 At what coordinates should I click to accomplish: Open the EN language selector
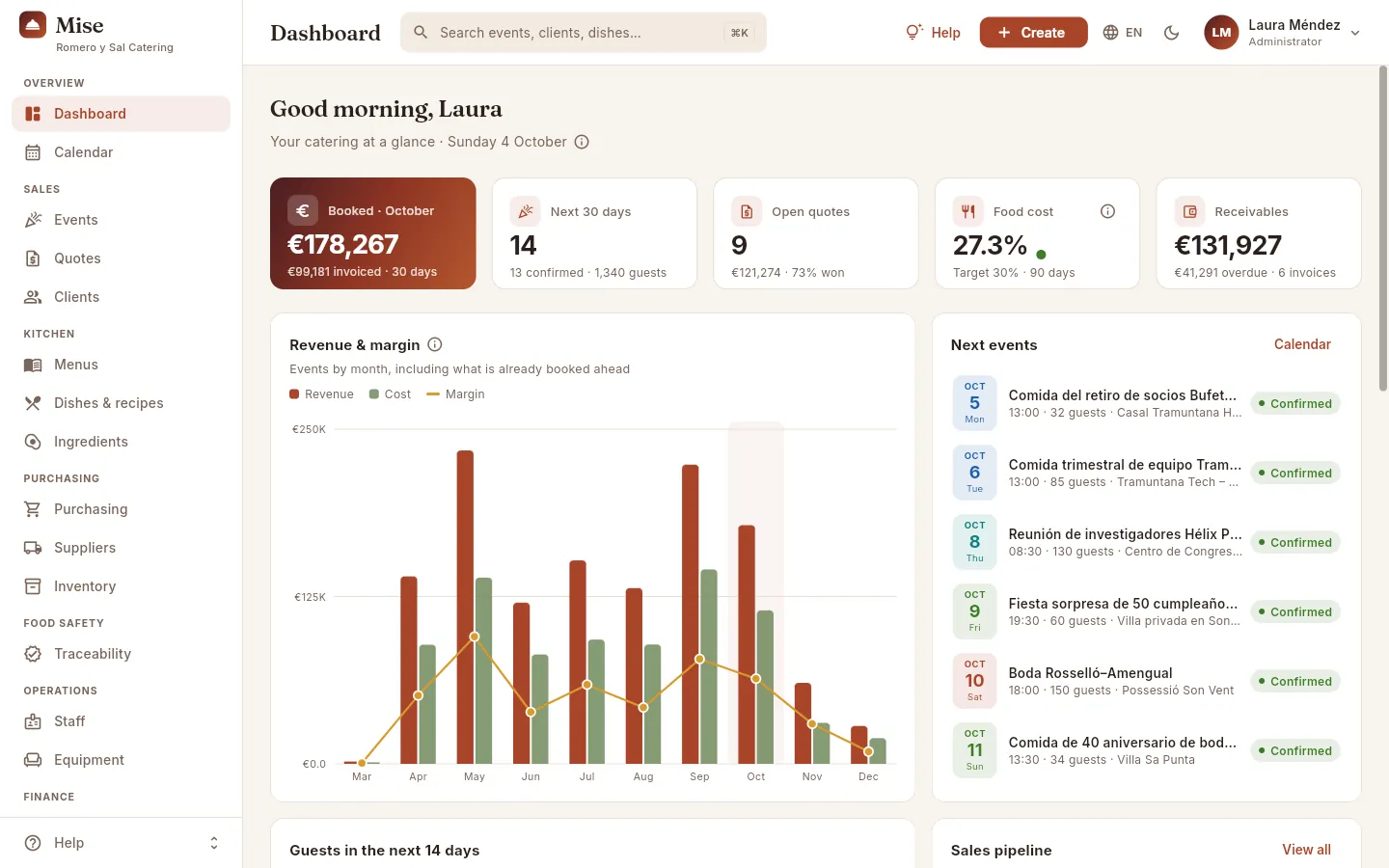click(1123, 33)
